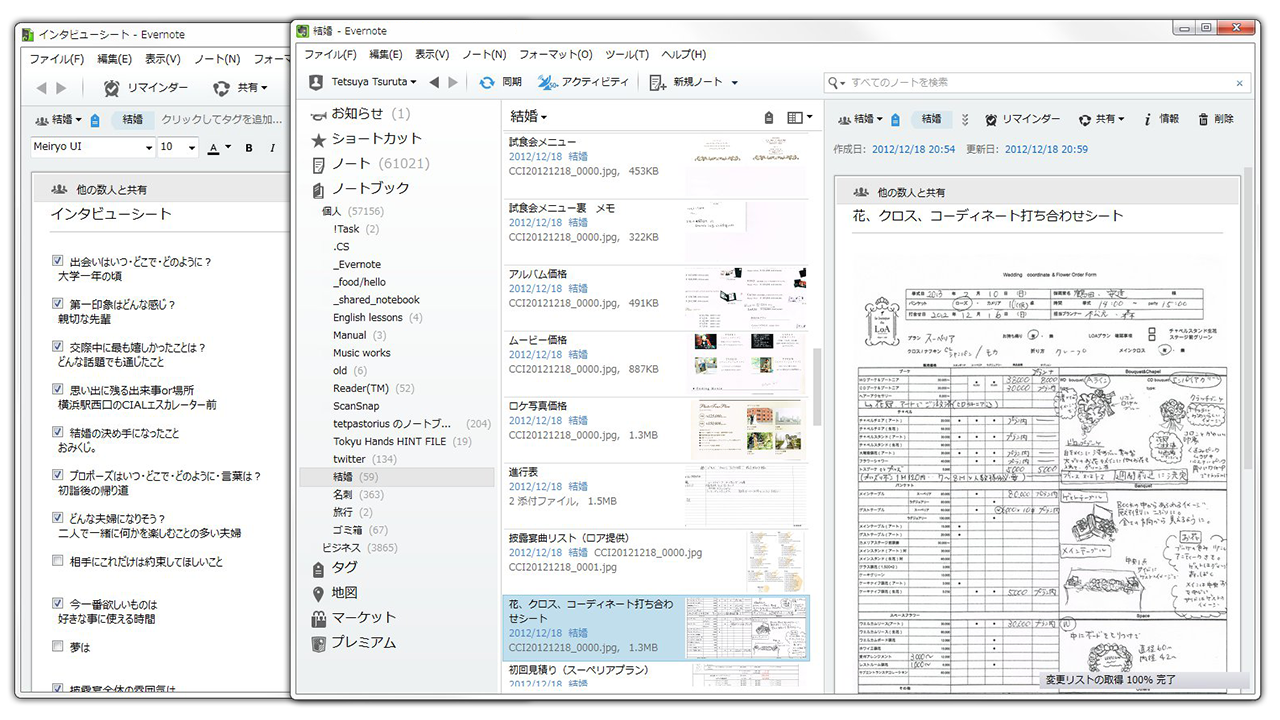Open the note list view options dropdown
The width and height of the screenshot is (1280, 720).
click(x=799, y=117)
